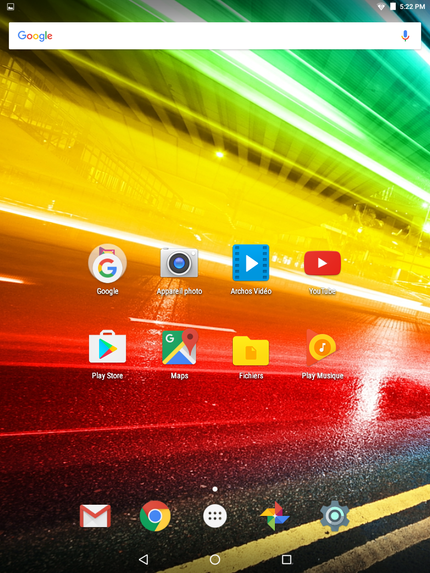
Task: Tap the battery status icon
Action: coord(393,7)
